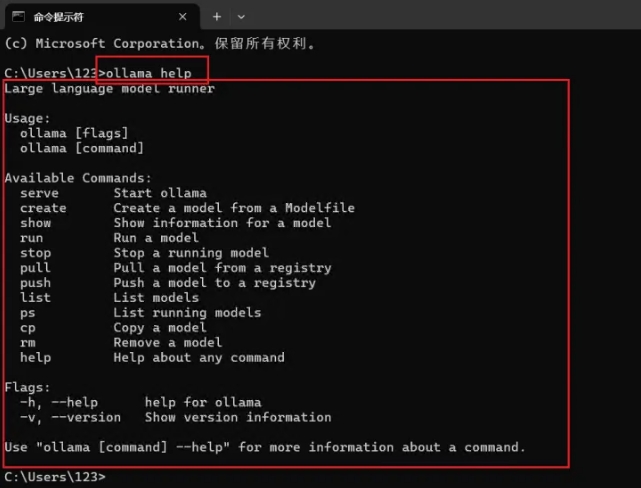Select the 命令提示符 tab title

pyautogui.click(x=58, y=17)
